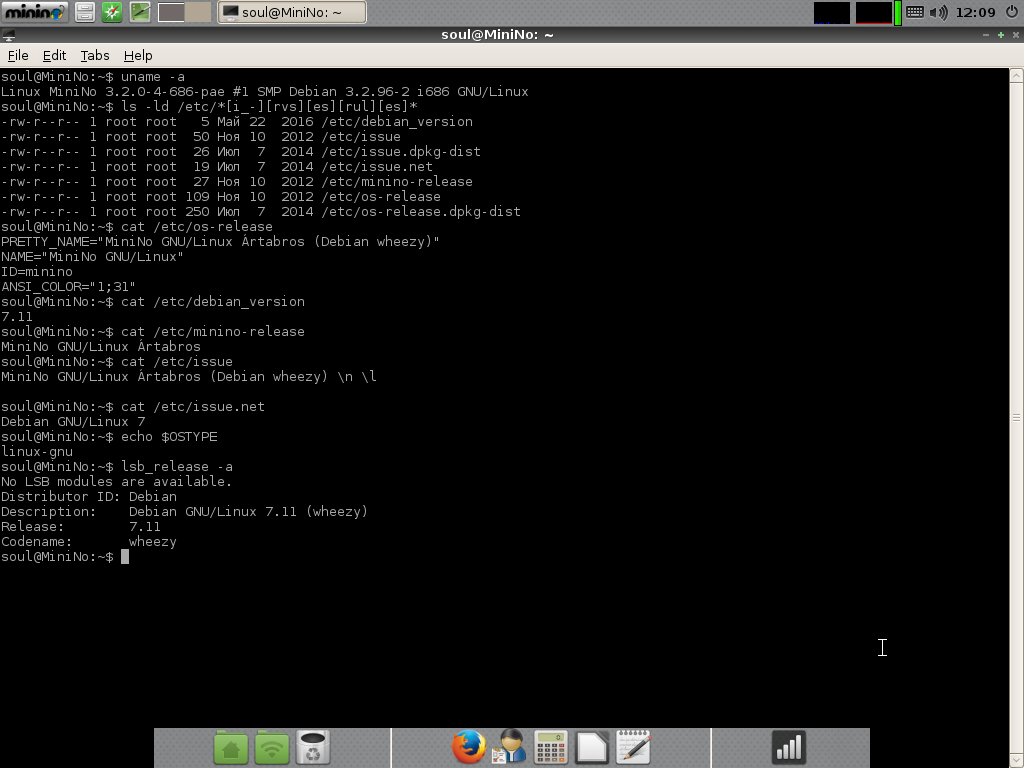The width and height of the screenshot is (1024, 768).
Task: Click the /etc/issue.dpkg-dist listing row
Action: tap(240, 152)
